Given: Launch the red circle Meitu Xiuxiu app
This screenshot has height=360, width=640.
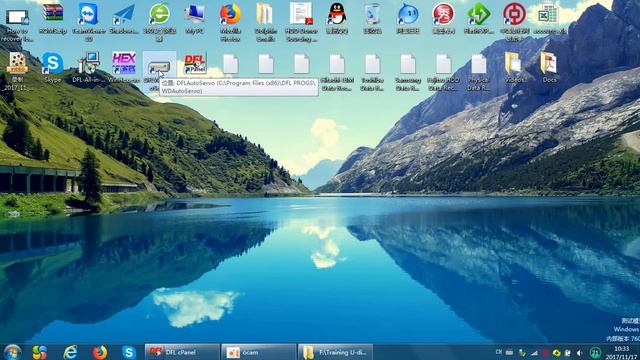Looking at the screenshot, I should click(443, 18).
